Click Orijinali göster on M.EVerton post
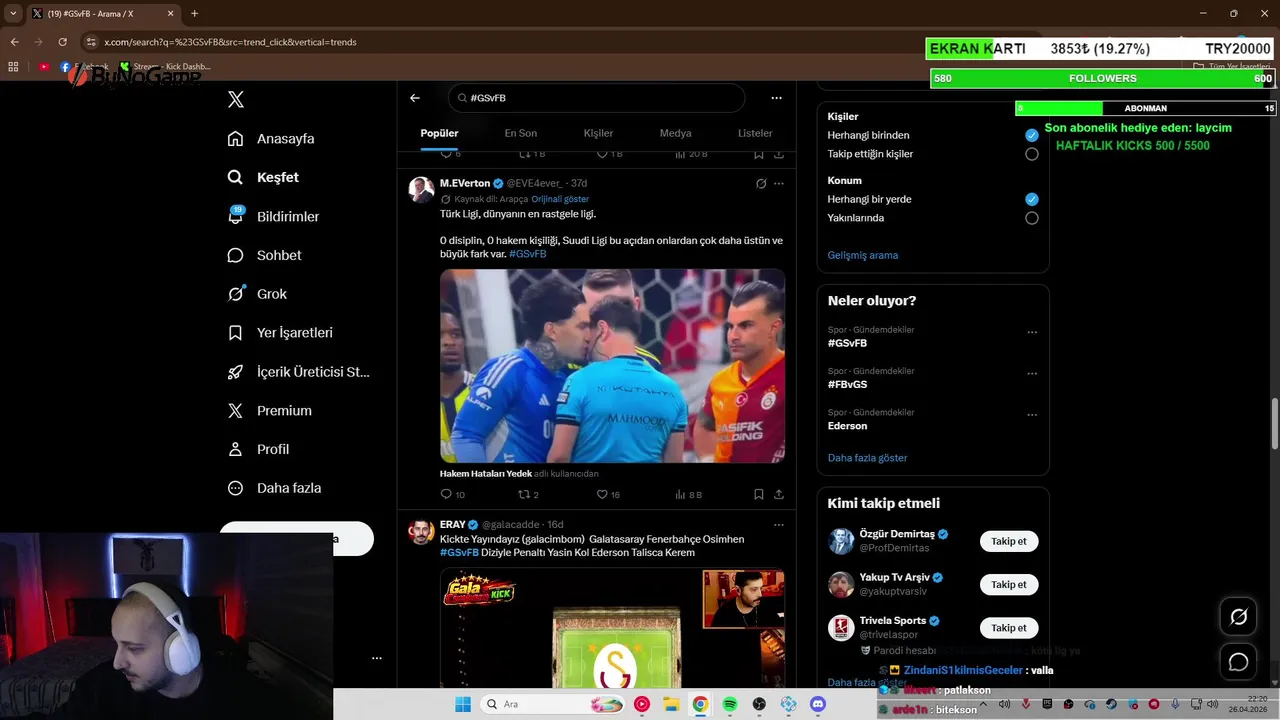Image resolution: width=1280 pixels, height=720 pixels. coord(560,199)
